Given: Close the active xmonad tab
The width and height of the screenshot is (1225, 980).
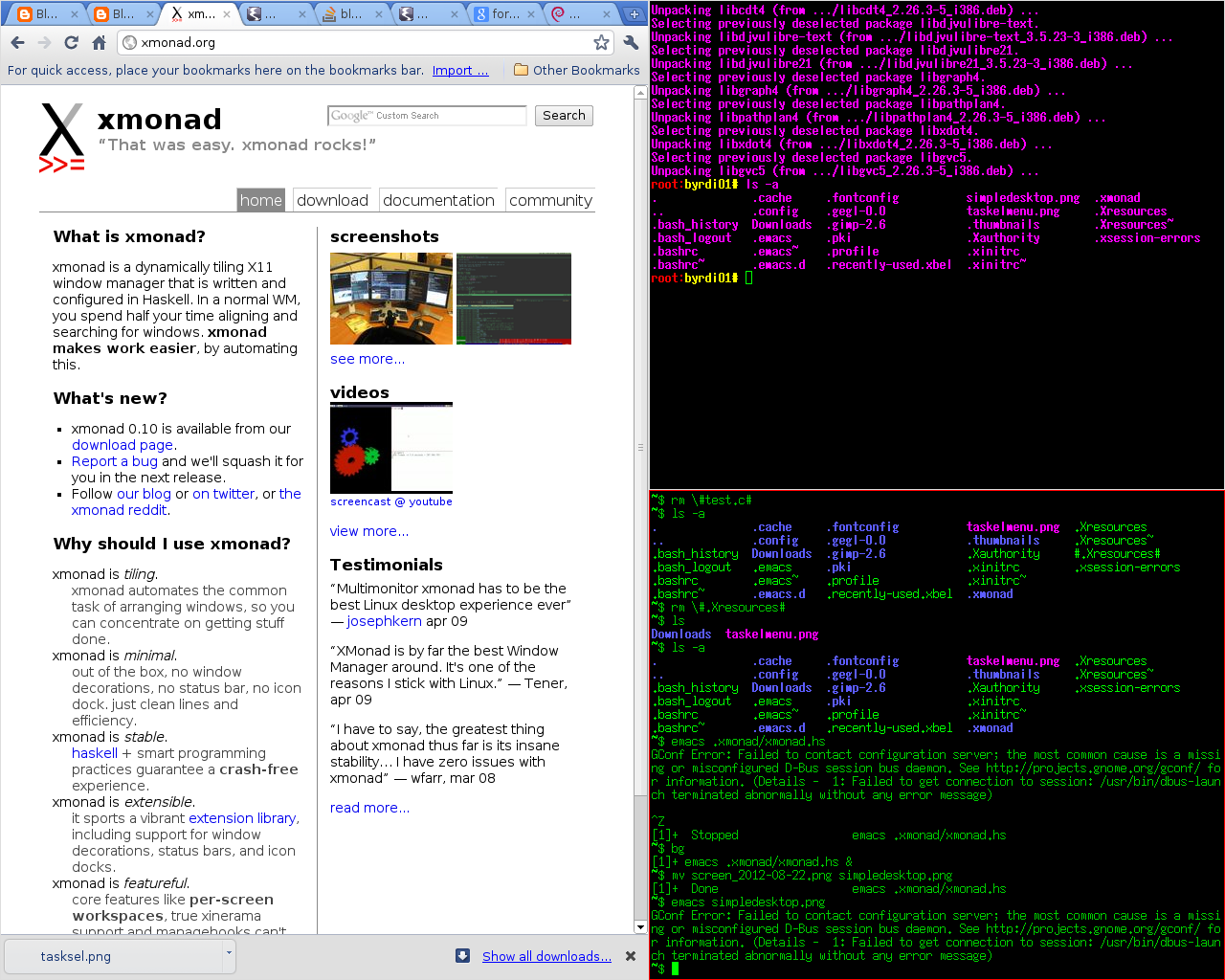Looking at the screenshot, I should tap(228, 14).
